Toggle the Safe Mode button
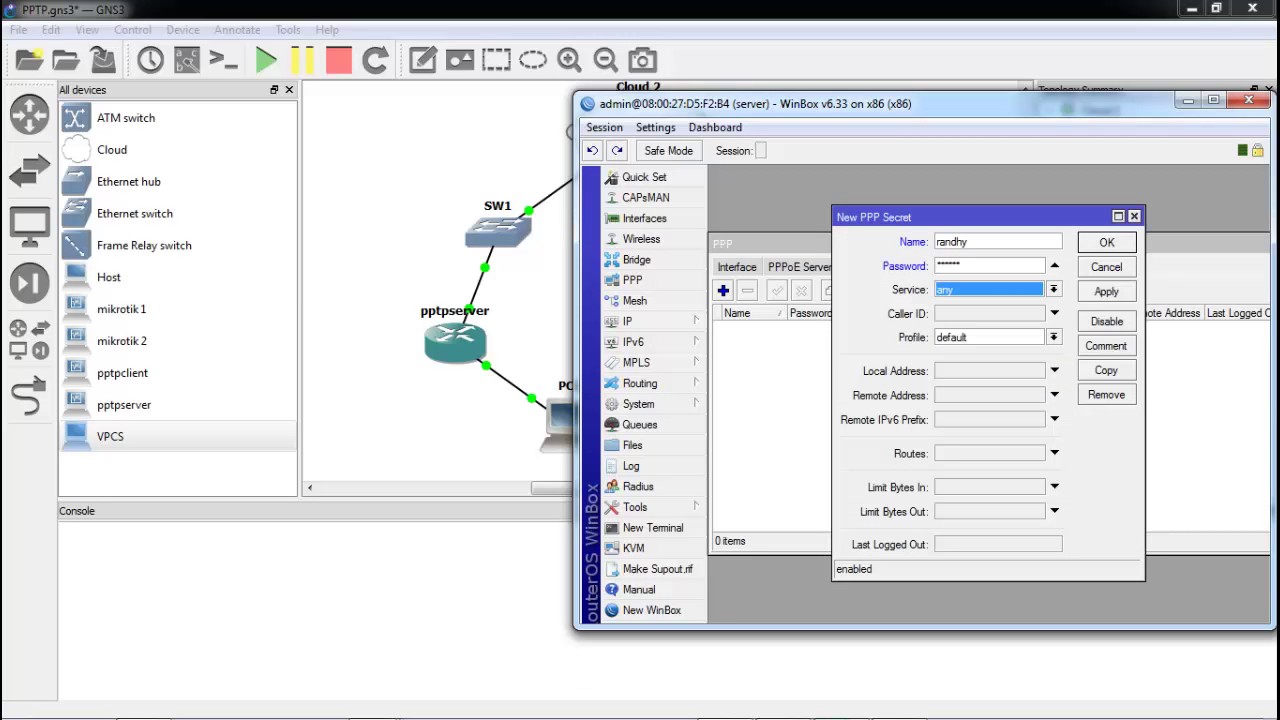 point(668,151)
